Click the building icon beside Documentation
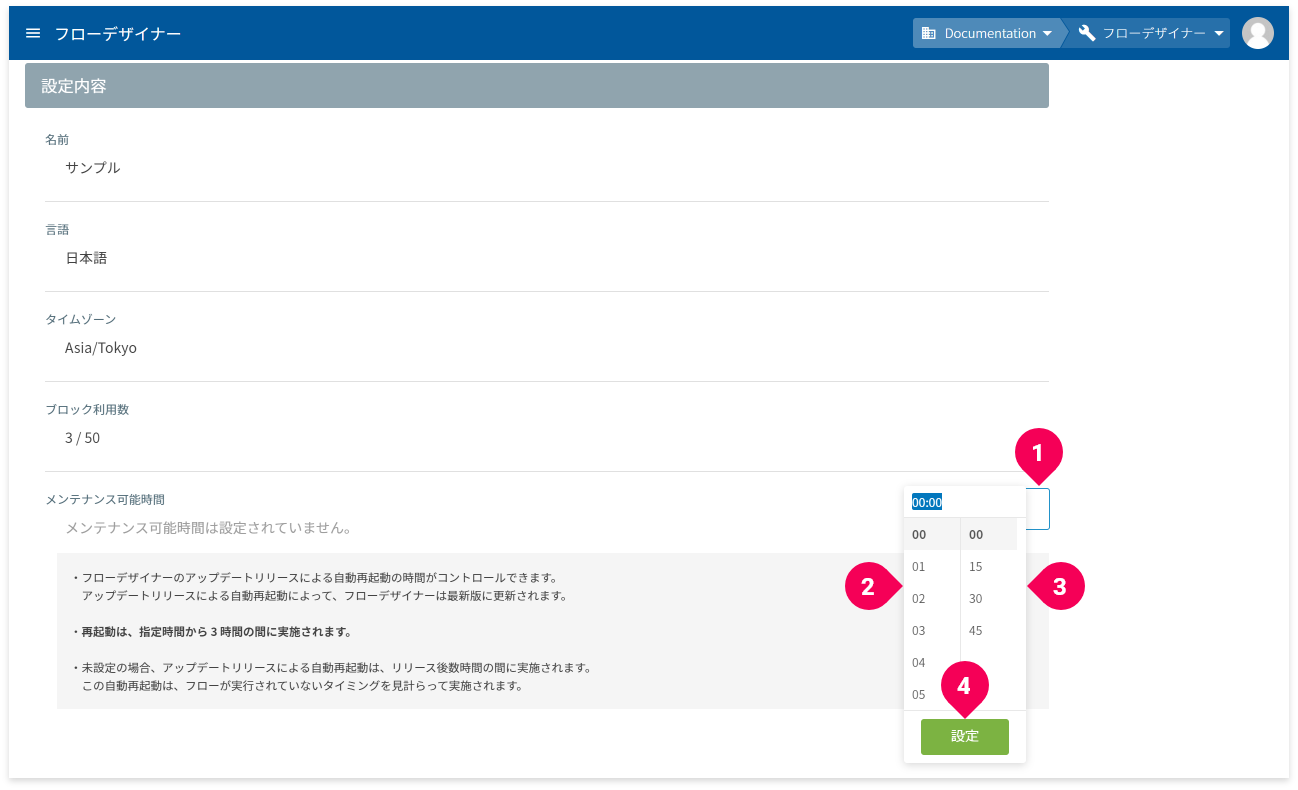This screenshot has height=790, width=1298. point(928,33)
